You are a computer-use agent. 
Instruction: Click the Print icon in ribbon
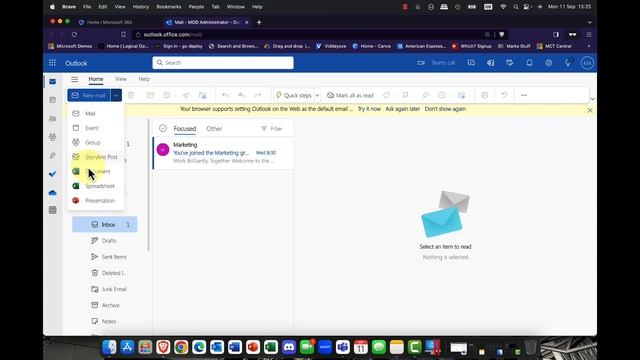tap(484, 95)
